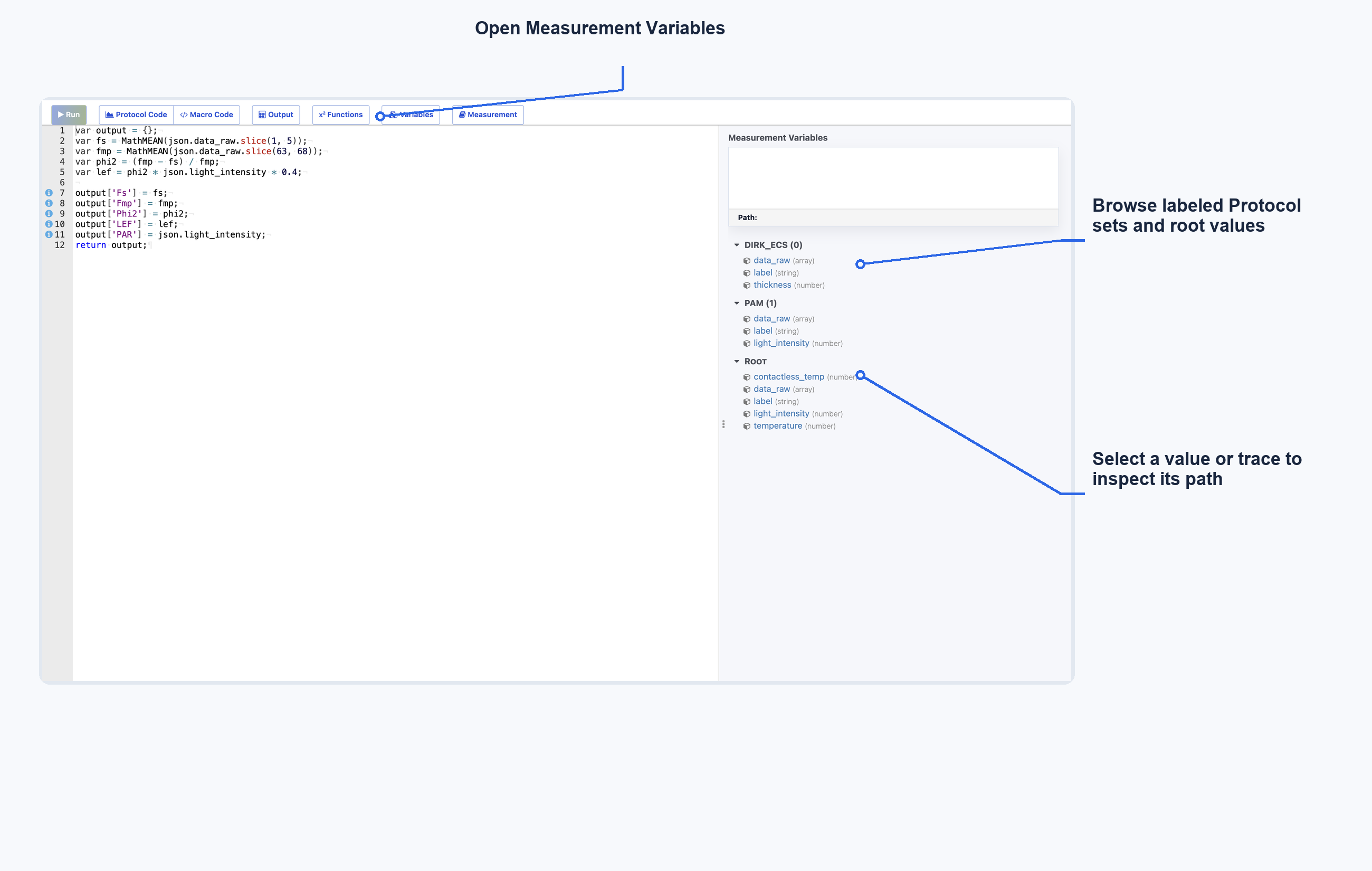Click the line defining var fs

coord(191,141)
